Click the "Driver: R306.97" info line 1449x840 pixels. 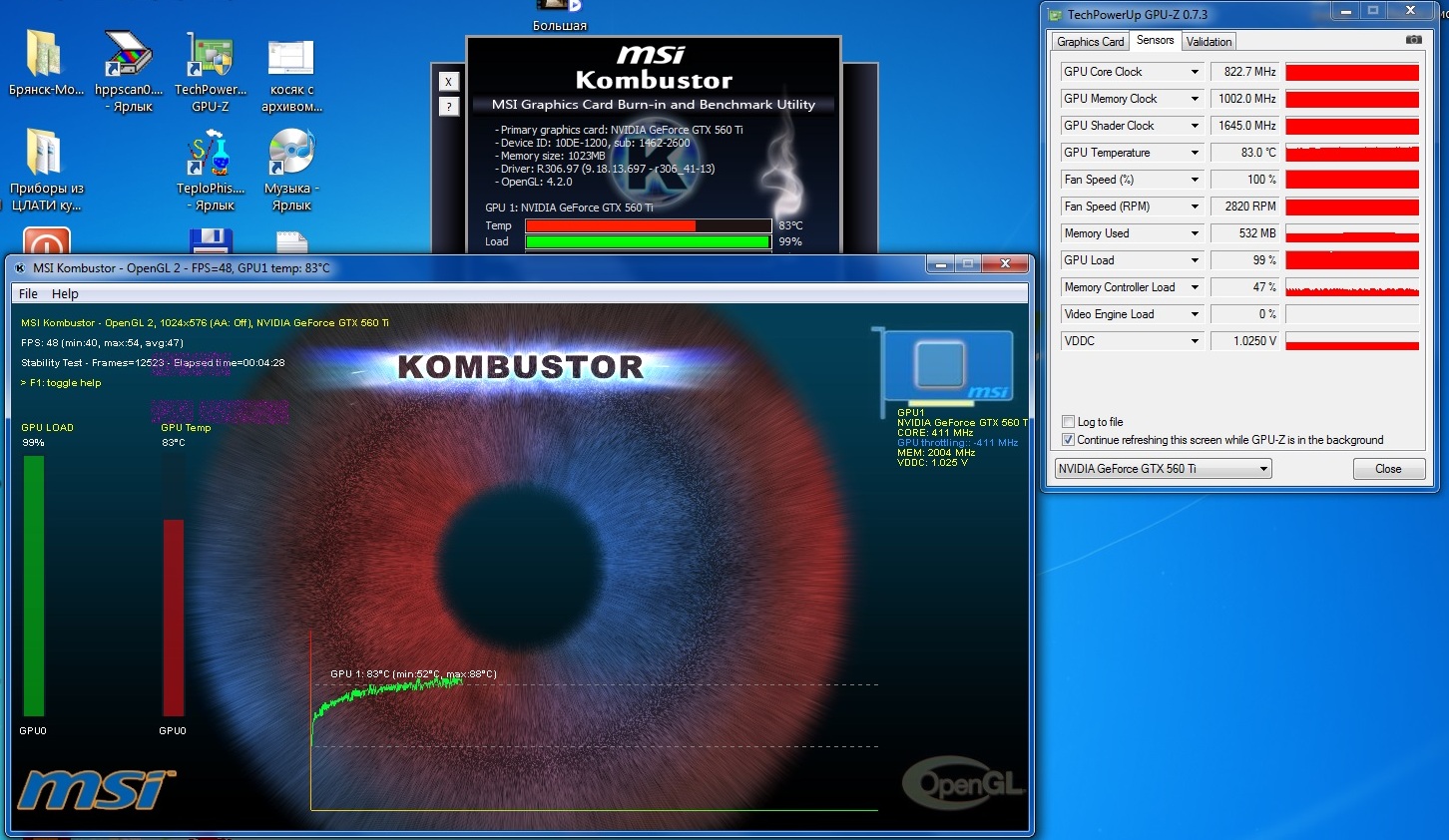click(607, 169)
